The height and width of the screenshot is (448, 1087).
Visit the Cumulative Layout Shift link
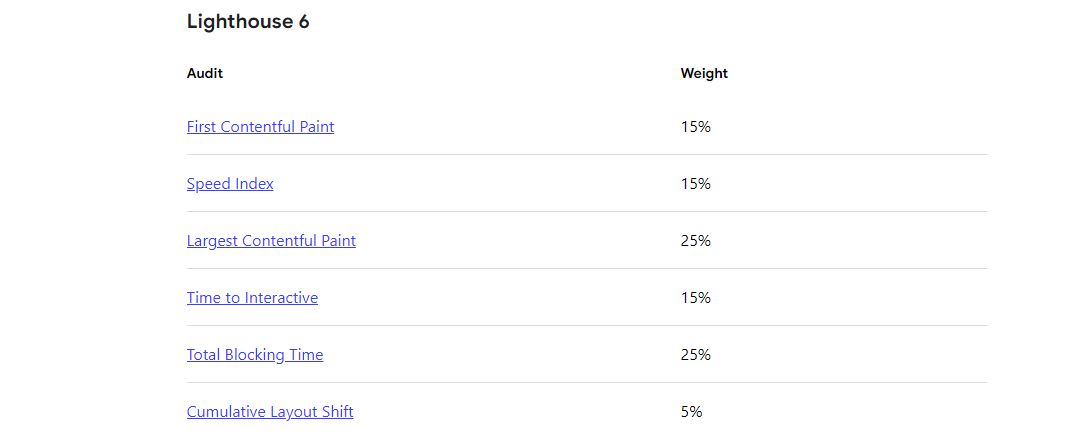[270, 412]
